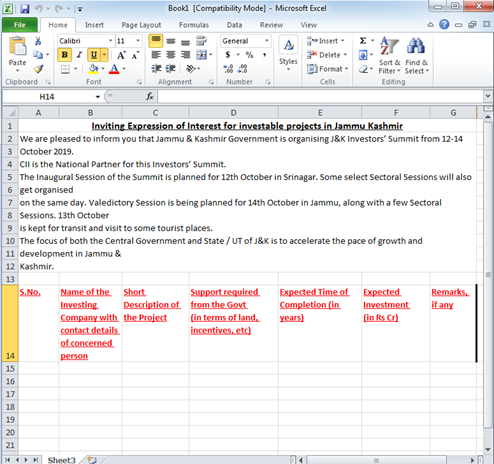The height and width of the screenshot is (464, 494).
Task: Open Sort & Filter tool
Action: coord(389,55)
